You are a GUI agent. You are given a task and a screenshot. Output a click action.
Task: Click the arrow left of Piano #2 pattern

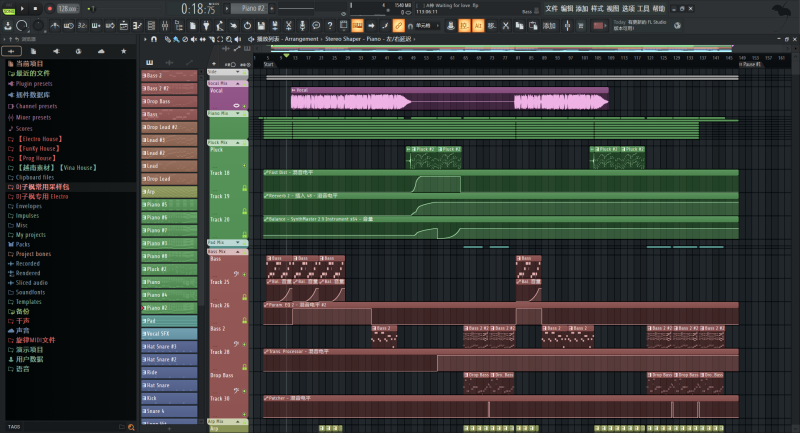pos(227,8)
